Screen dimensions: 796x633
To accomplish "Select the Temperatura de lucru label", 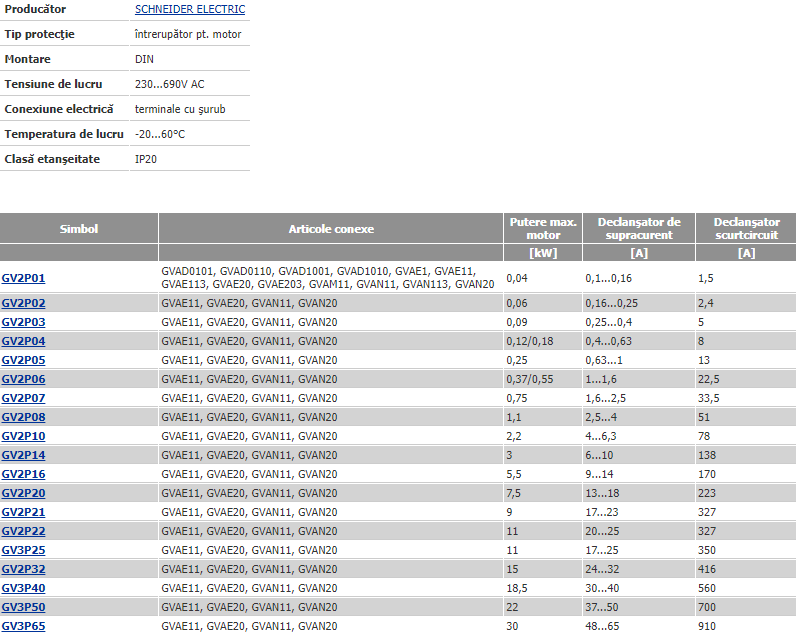I will (64, 134).
